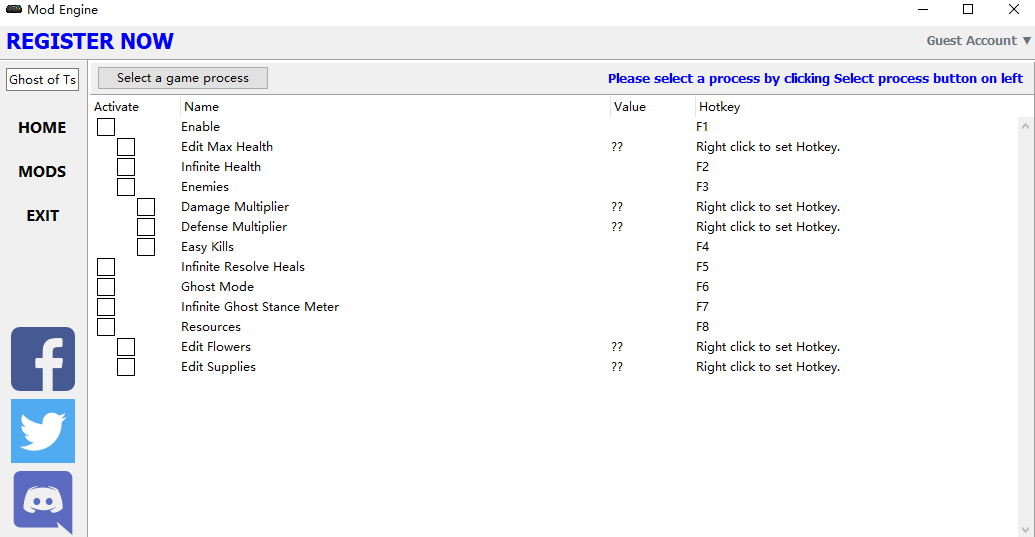This screenshot has width=1035, height=537.
Task: Click Edit Supplies hotkey text
Action: click(768, 366)
